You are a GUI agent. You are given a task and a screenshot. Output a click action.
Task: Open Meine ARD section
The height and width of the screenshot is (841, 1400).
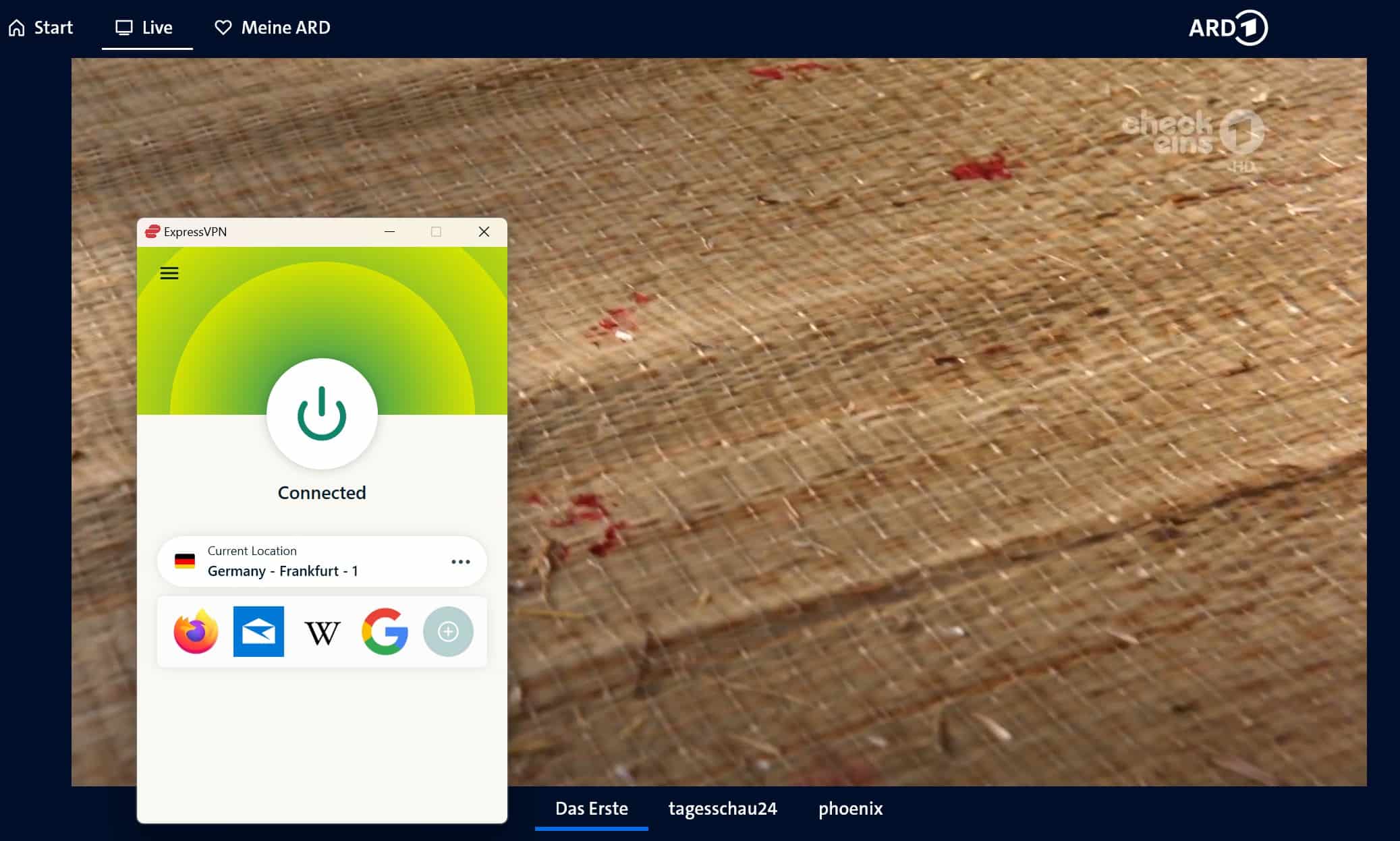coord(273,28)
